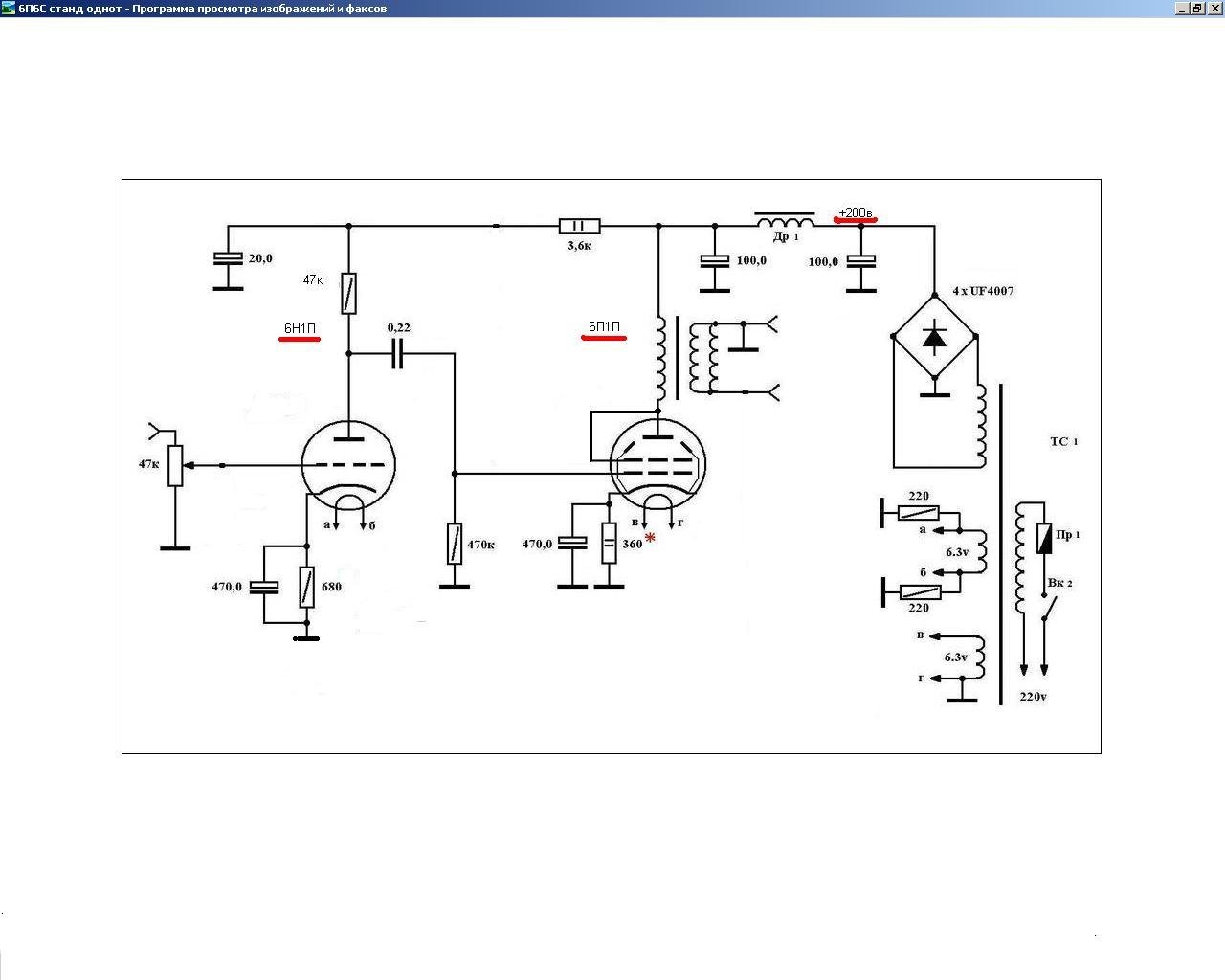Image resolution: width=1225 pixels, height=980 pixels.
Task: Click the underlined 6Н1П tube label
Action: [300, 329]
